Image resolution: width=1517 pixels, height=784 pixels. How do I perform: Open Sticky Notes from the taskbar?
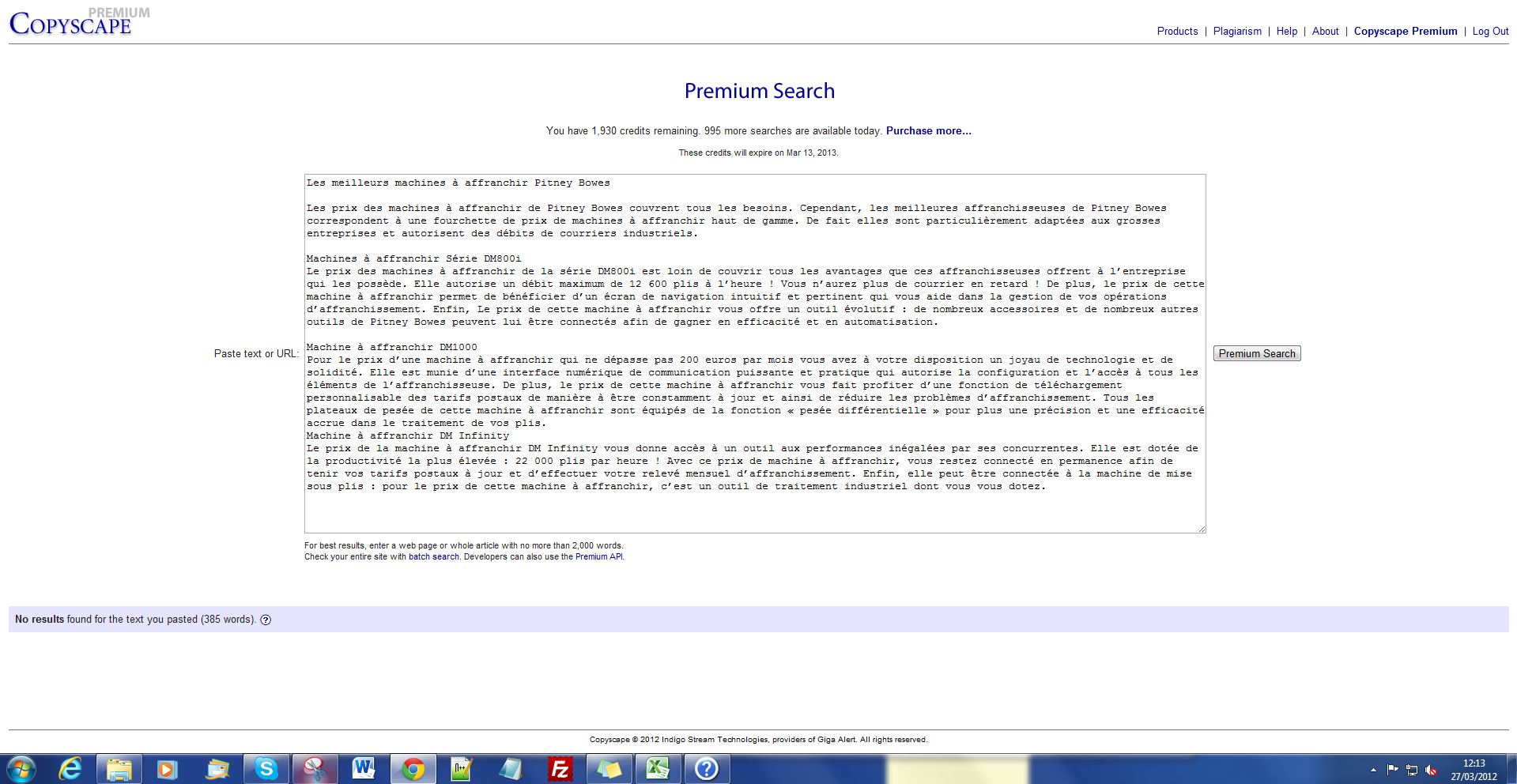609,768
